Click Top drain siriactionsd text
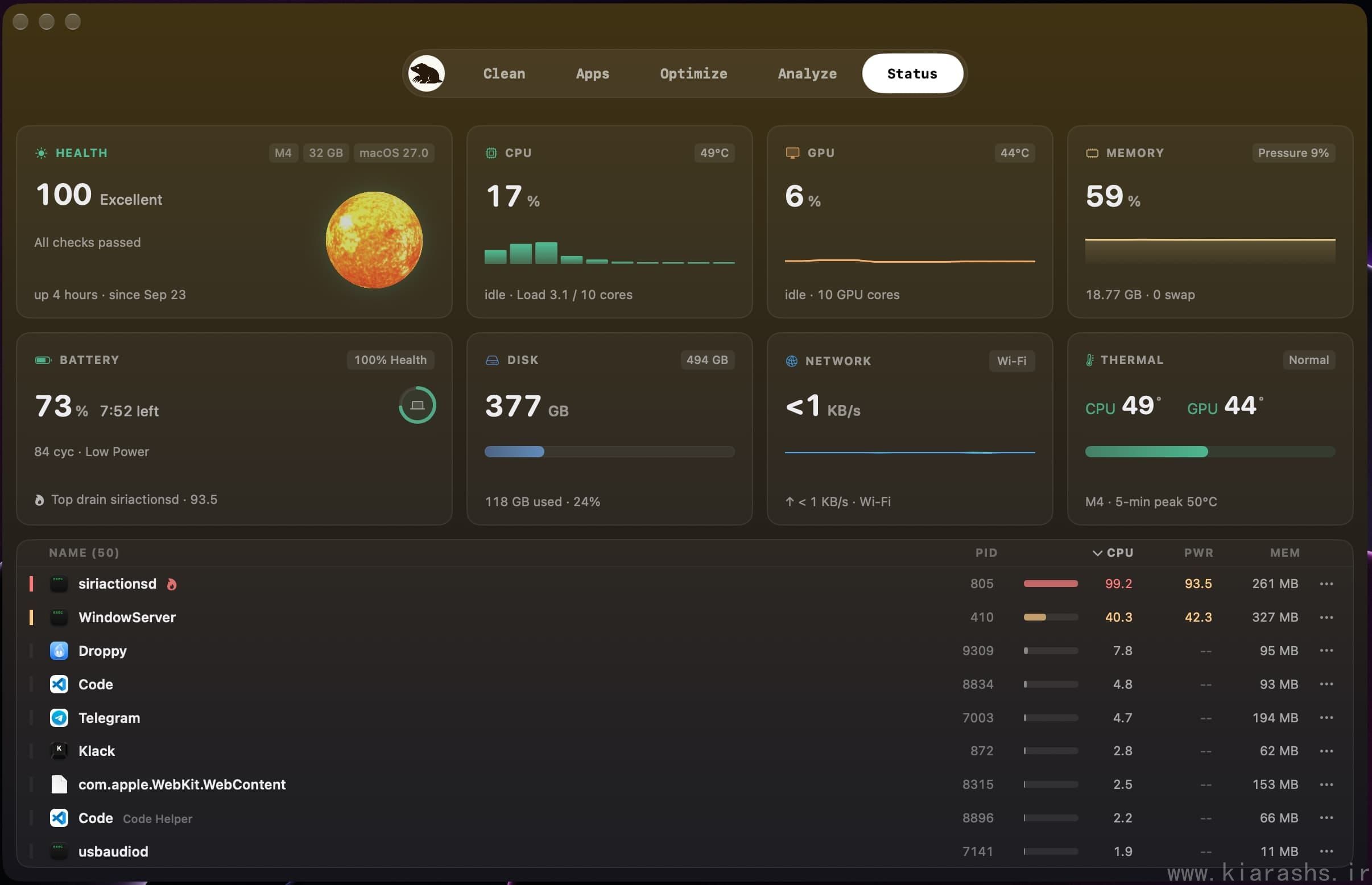This screenshot has height=885, width=1372. (134, 500)
